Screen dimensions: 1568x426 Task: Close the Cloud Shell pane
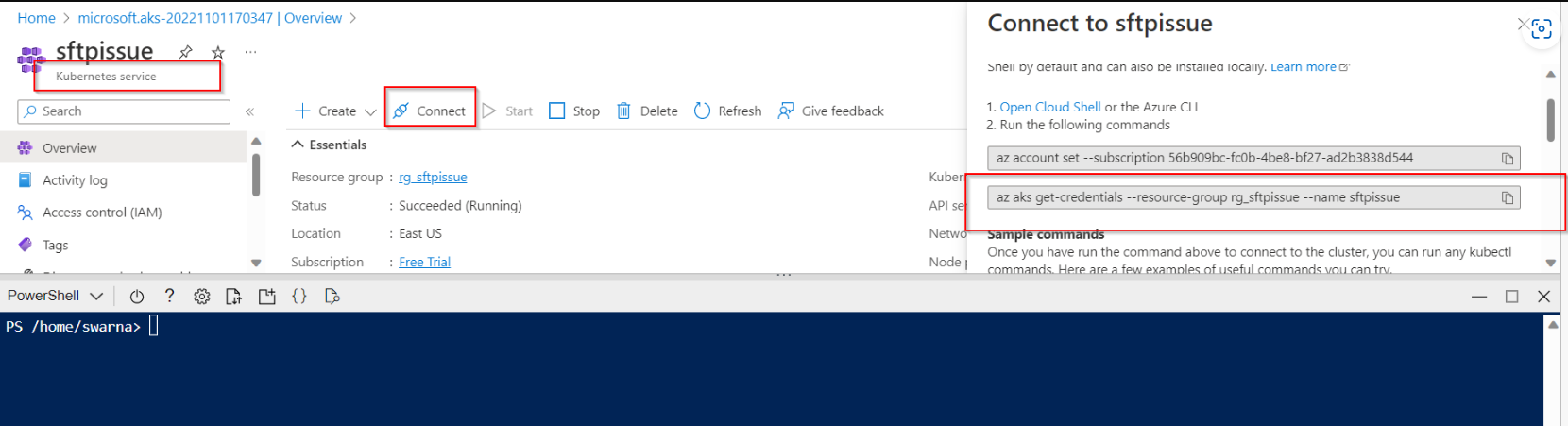[x=1544, y=297]
